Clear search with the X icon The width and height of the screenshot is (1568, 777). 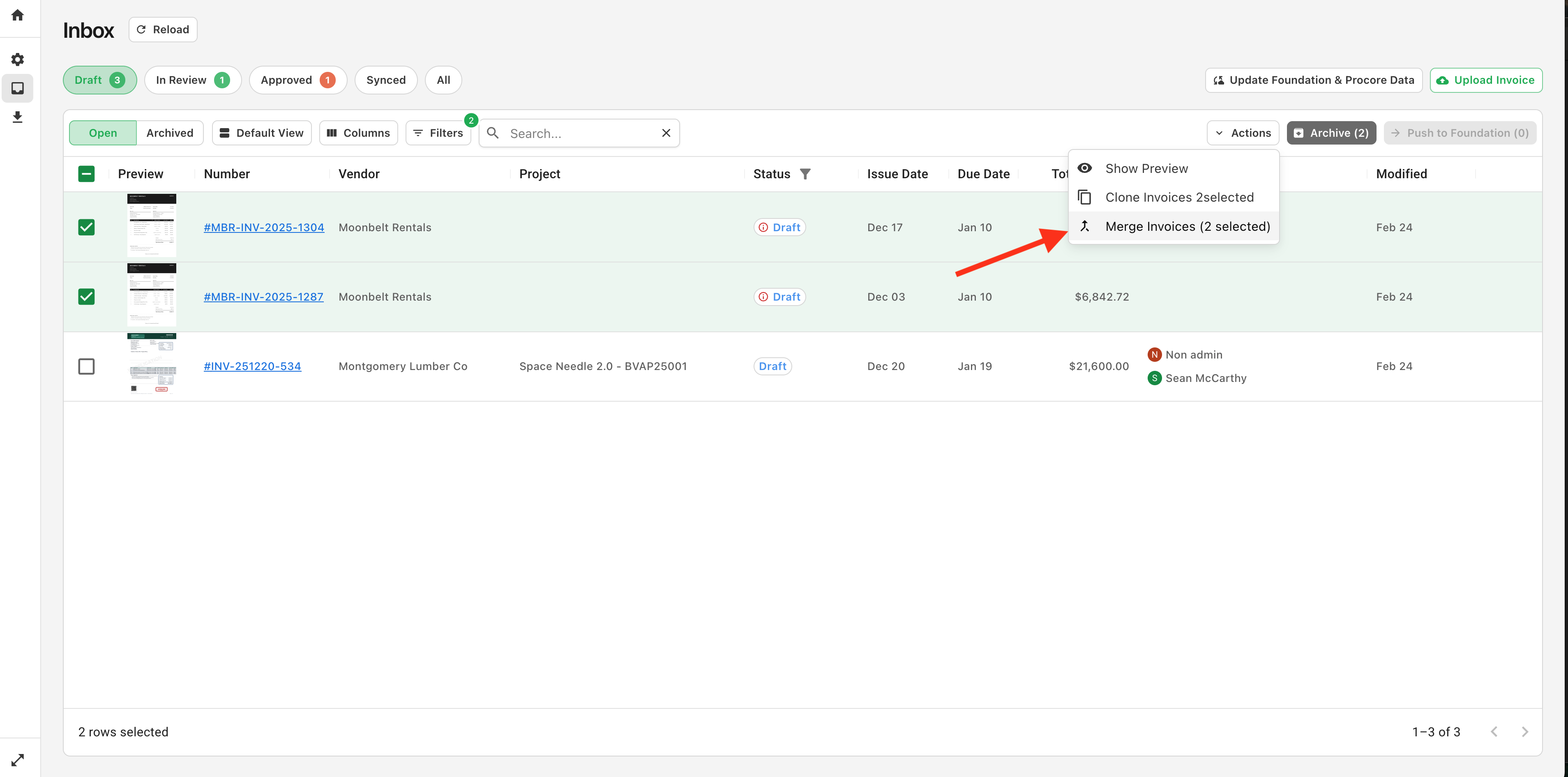pyautogui.click(x=666, y=133)
